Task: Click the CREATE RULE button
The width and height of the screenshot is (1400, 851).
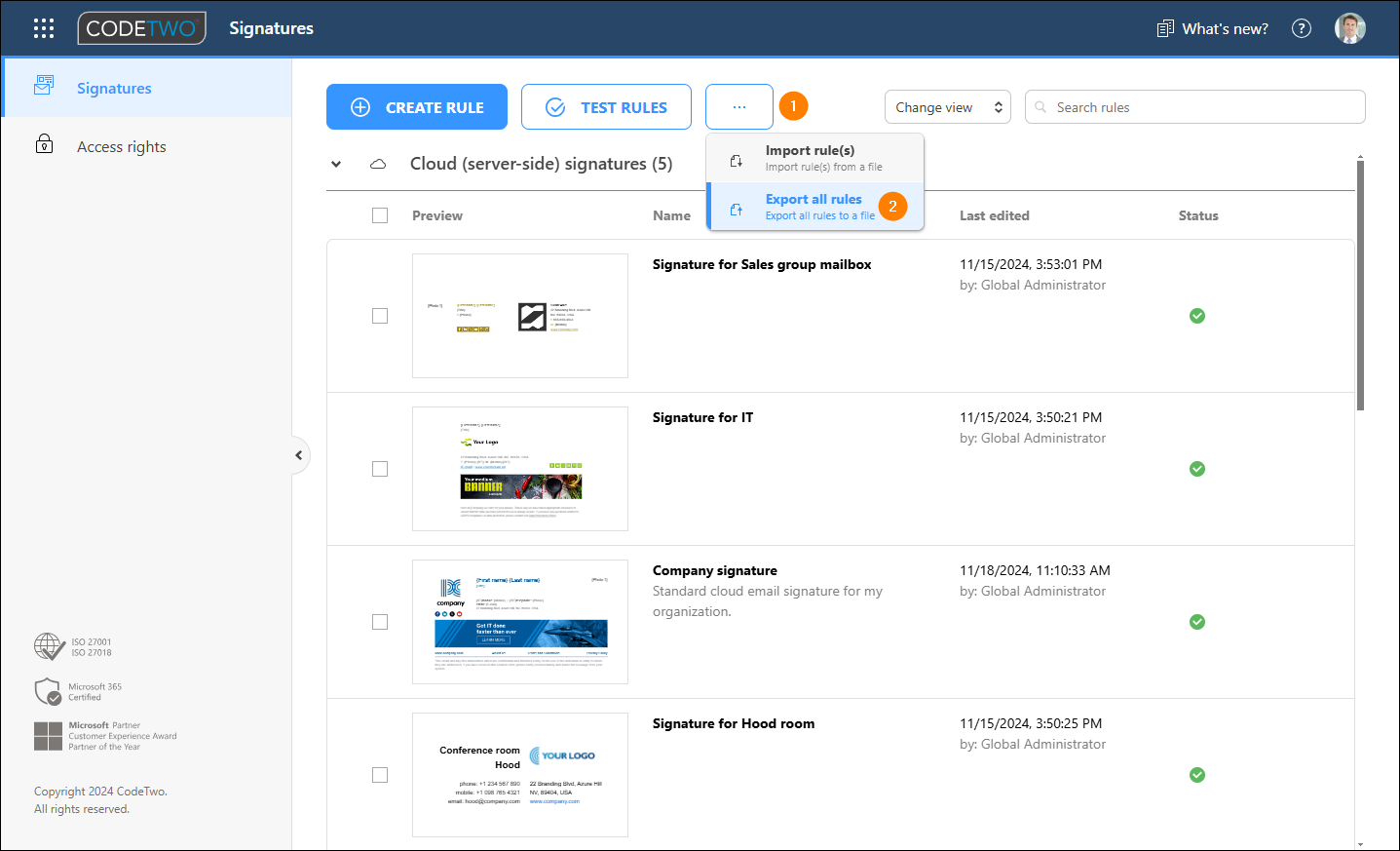Action: pos(417,107)
